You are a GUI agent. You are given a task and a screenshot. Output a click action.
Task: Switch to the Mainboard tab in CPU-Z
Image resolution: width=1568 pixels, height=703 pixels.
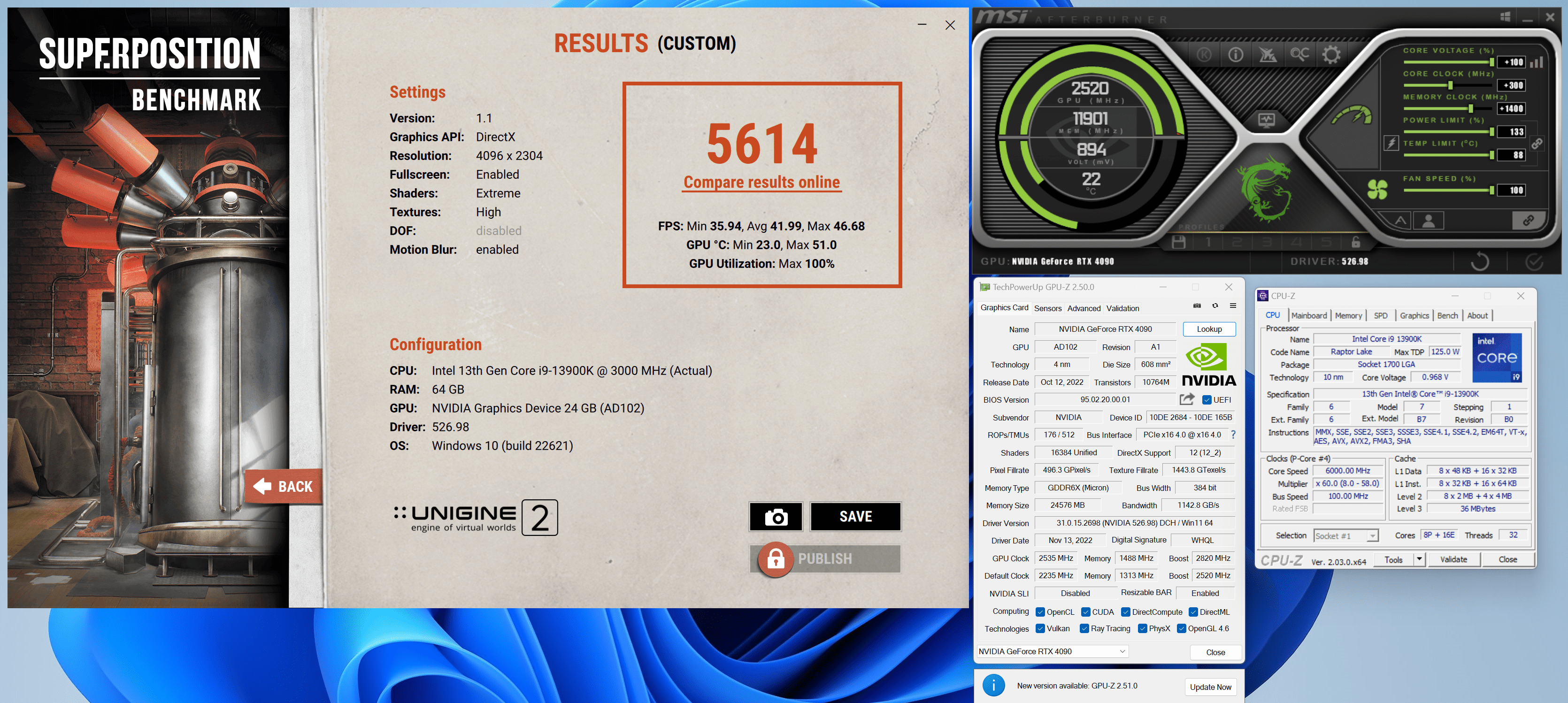point(1309,315)
